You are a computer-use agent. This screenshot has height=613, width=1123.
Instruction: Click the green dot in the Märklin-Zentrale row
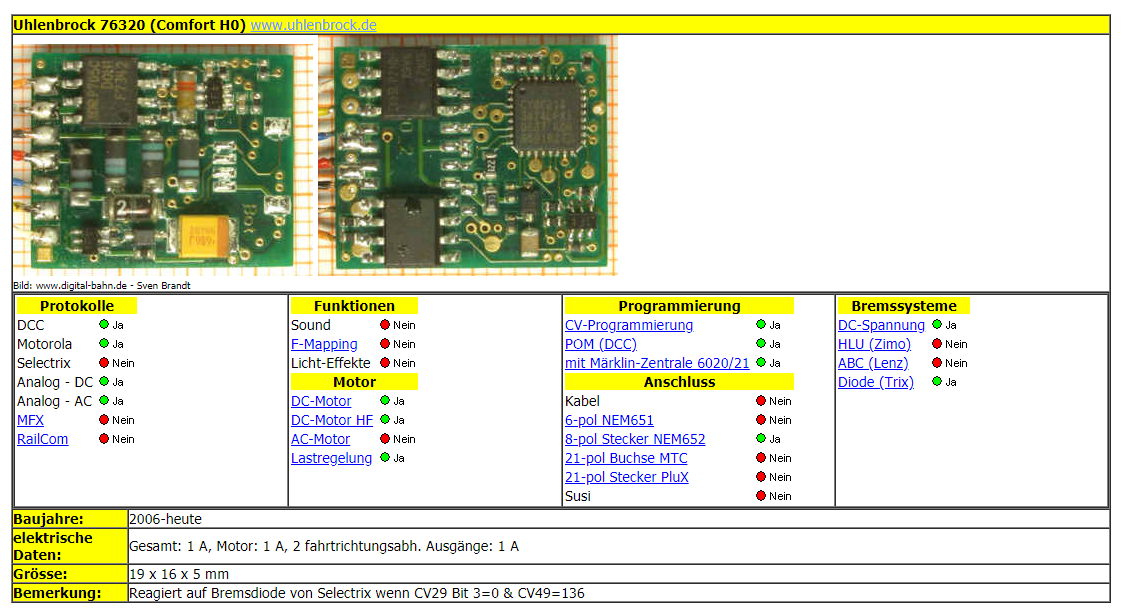point(761,362)
